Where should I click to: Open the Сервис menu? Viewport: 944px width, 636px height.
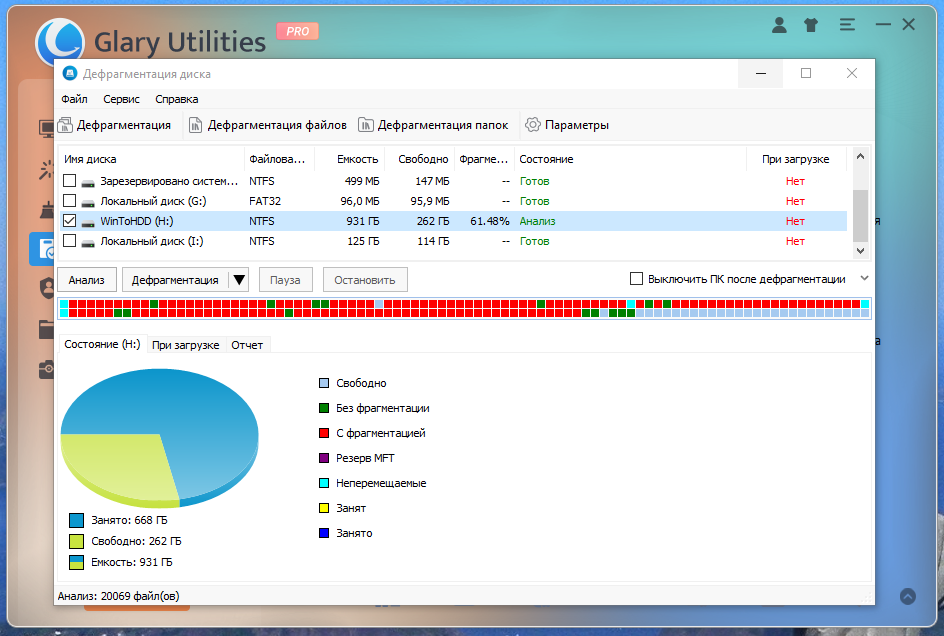click(121, 99)
